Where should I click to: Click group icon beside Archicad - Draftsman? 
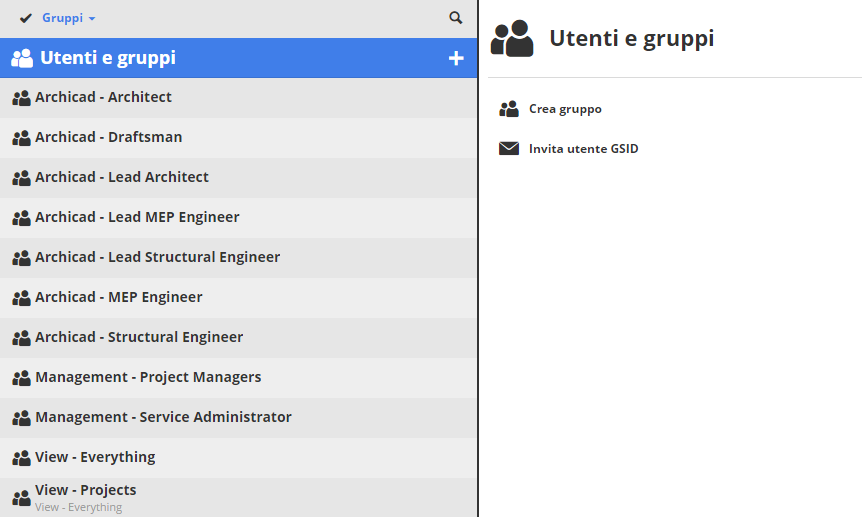[x=21, y=138]
